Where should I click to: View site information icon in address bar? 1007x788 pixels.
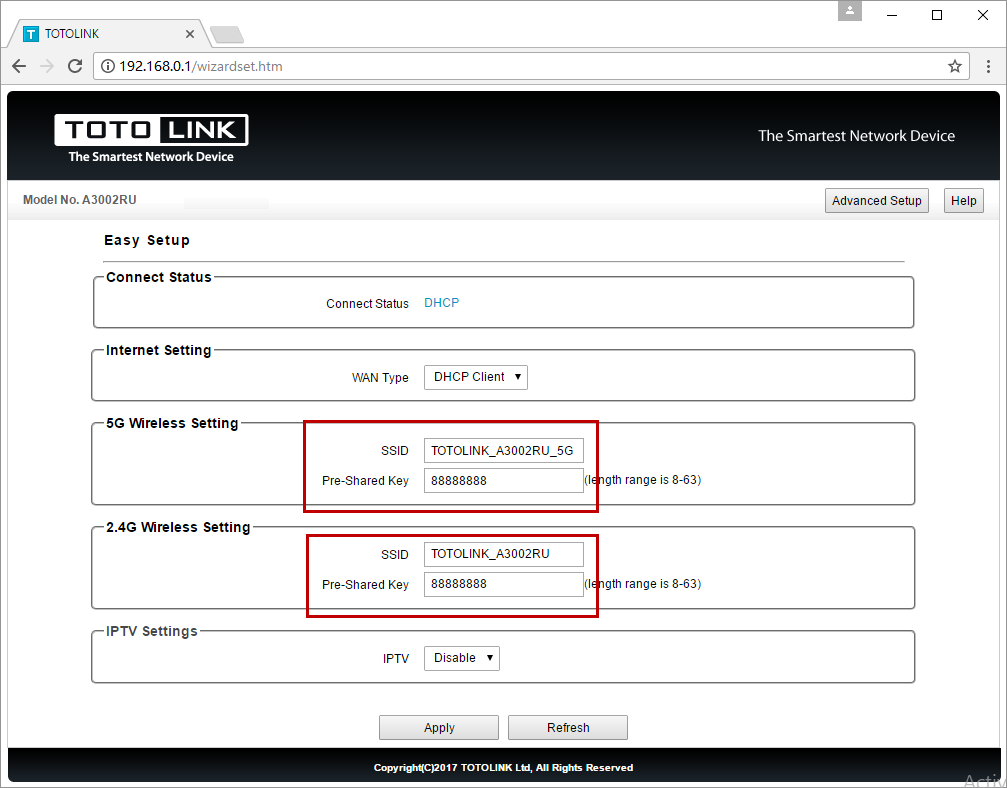pos(108,66)
